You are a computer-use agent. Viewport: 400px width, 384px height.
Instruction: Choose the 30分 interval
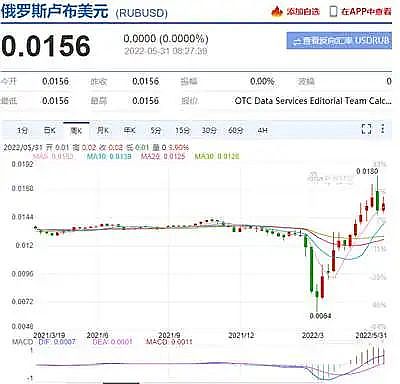click(x=209, y=131)
